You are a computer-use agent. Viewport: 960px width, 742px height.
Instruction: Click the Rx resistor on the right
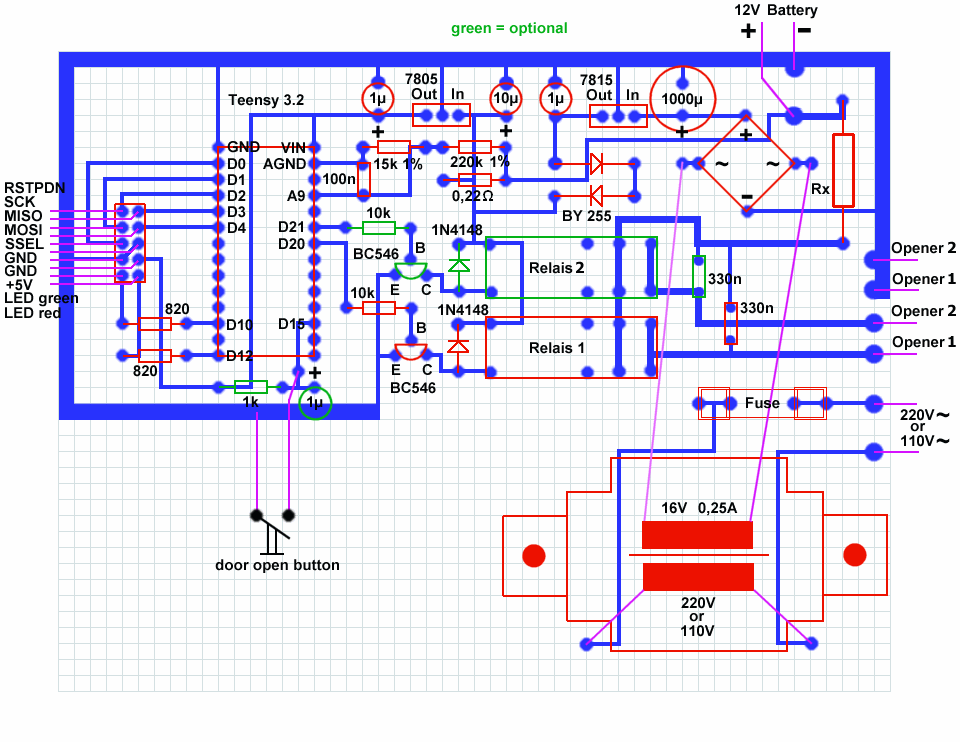point(845,170)
